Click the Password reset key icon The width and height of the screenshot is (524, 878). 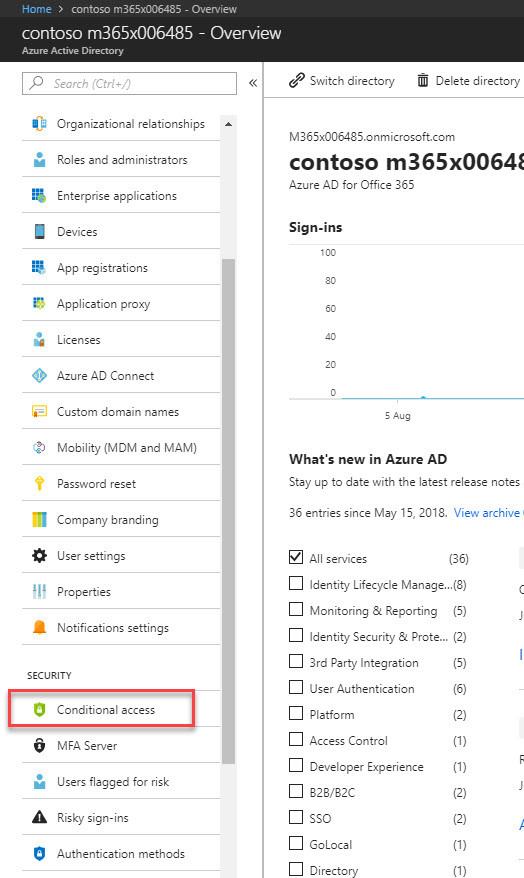(39, 483)
